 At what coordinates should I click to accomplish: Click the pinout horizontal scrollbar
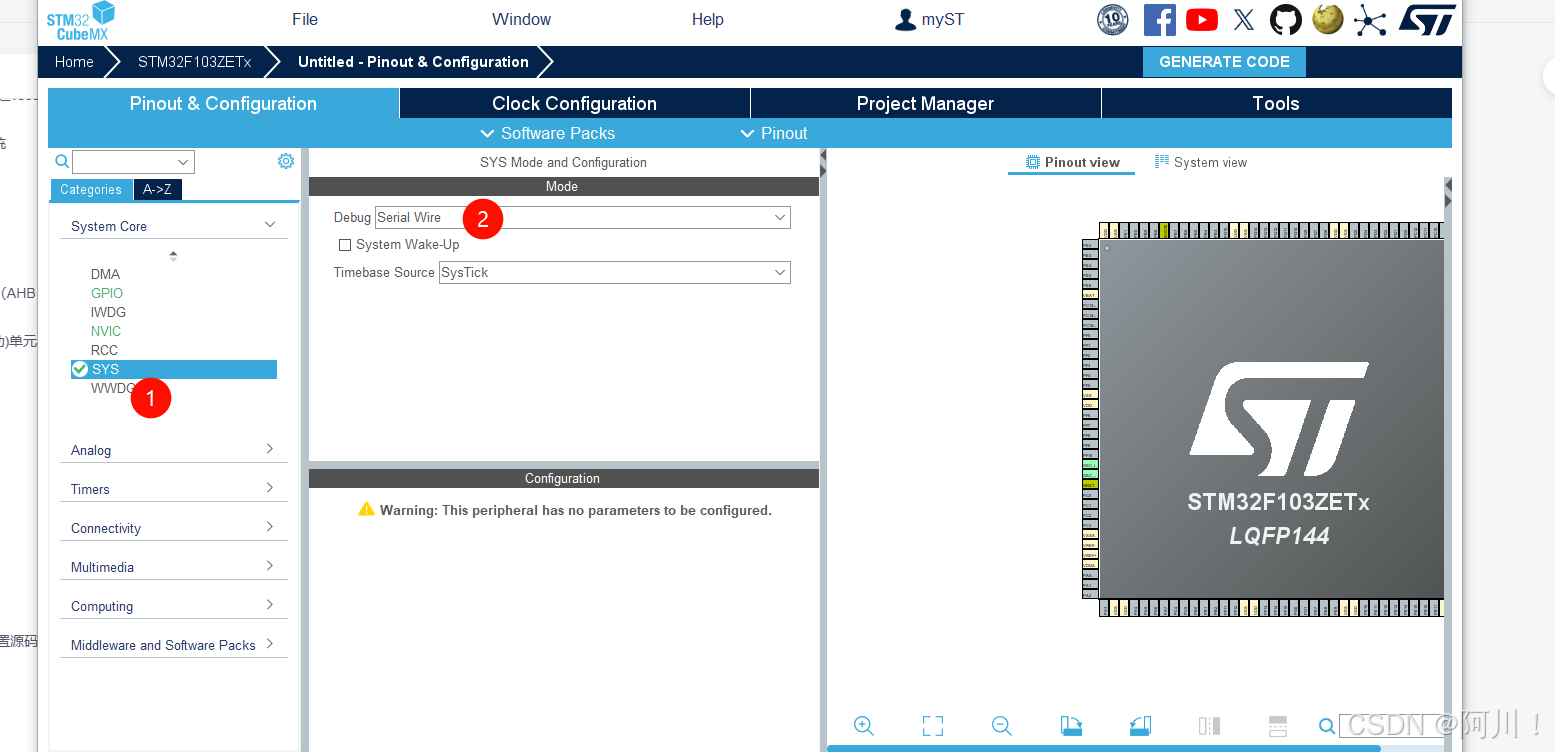(x=1104, y=748)
